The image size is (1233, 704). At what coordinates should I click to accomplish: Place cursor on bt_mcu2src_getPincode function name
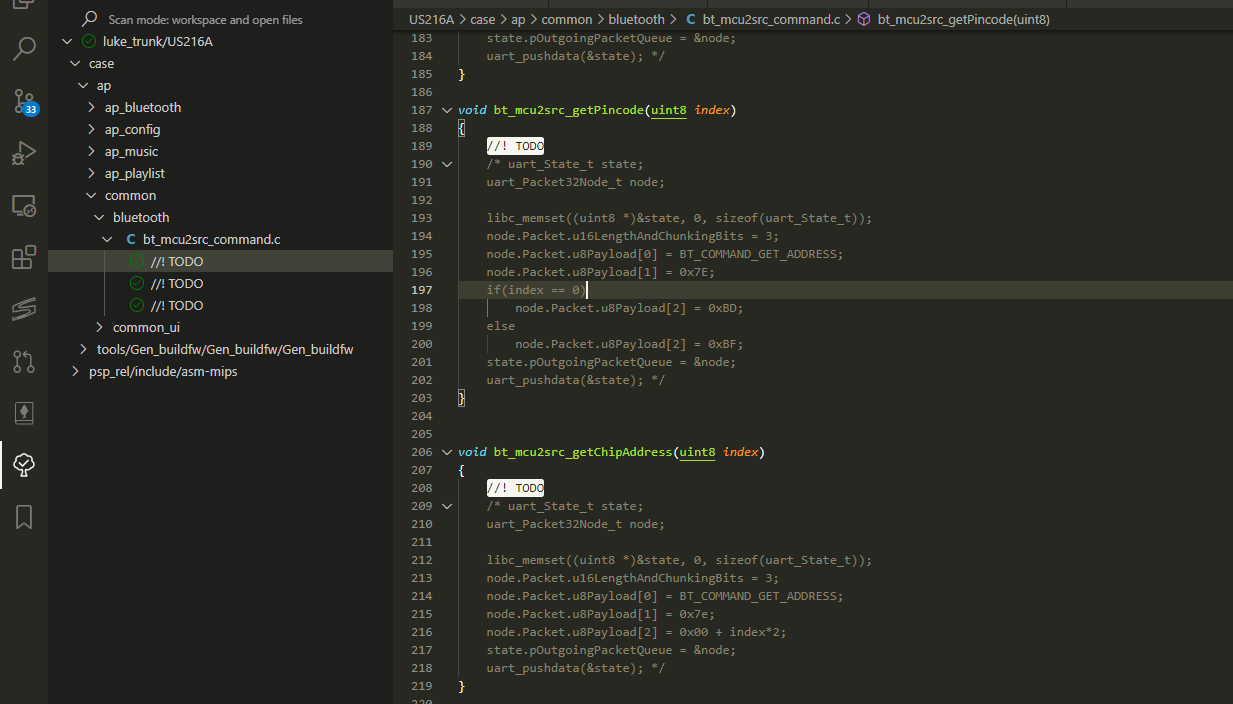(x=569, y=110)
